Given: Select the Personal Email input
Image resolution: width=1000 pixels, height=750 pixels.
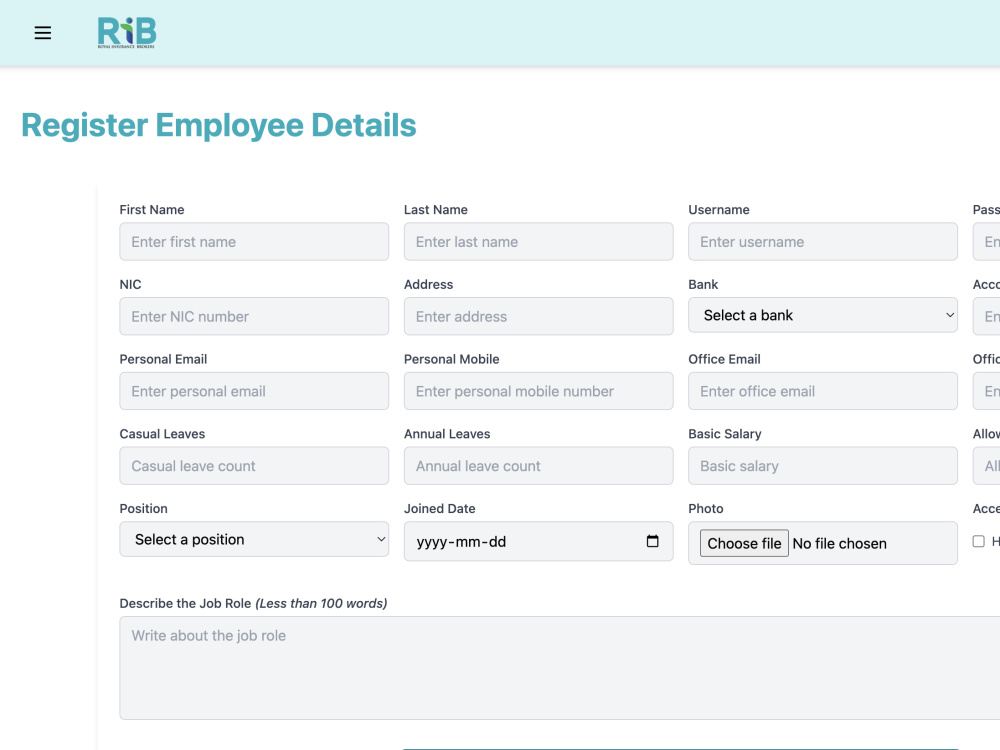Looking at the screenshot, I should [254, 391].
